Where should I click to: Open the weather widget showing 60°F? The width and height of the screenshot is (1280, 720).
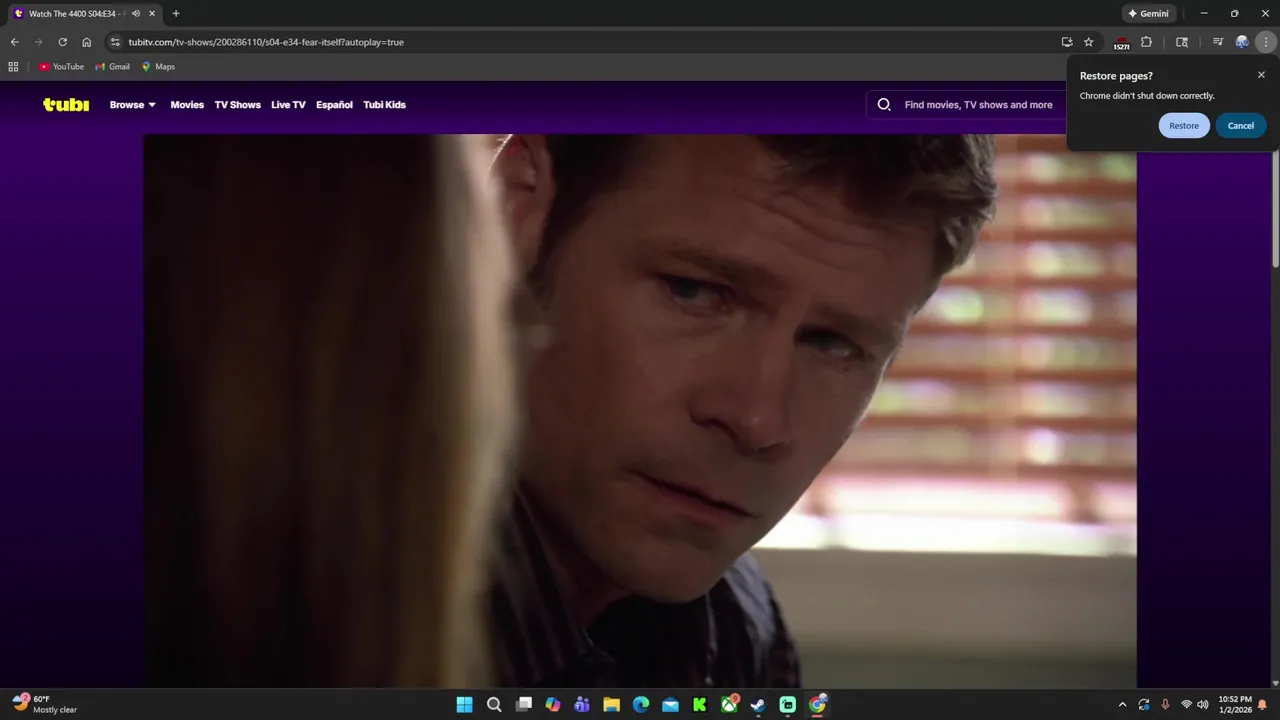[44, 705]
